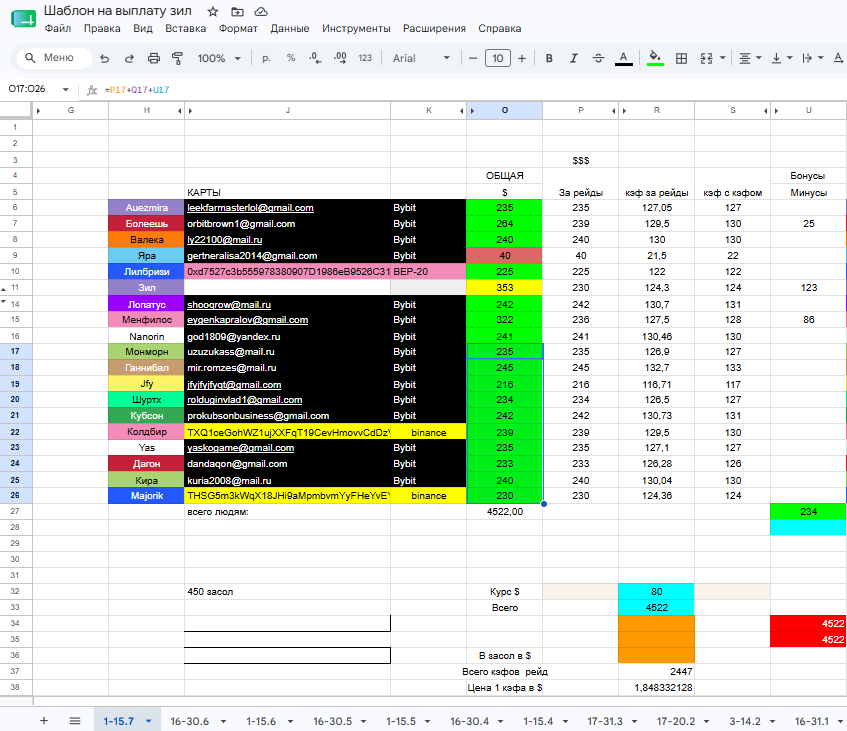
Task: Select the Paint format tool
Action: coord(177,58)
